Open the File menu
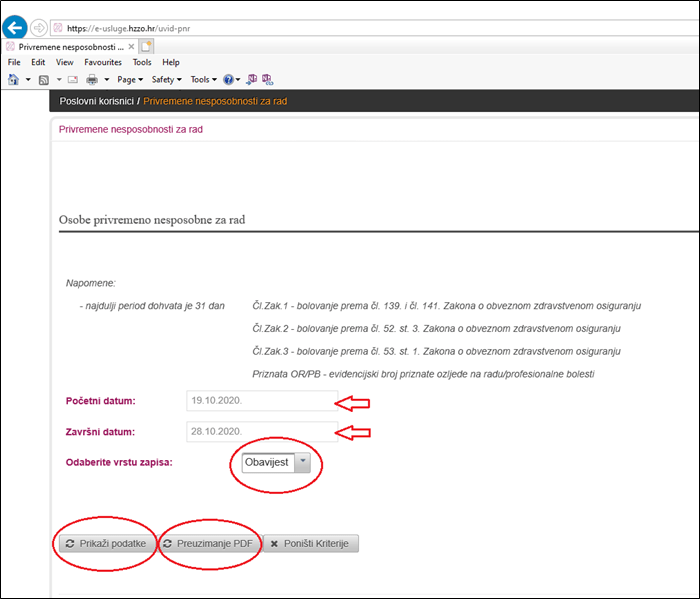This screenshot has width=700, height=599. (14, 62)
